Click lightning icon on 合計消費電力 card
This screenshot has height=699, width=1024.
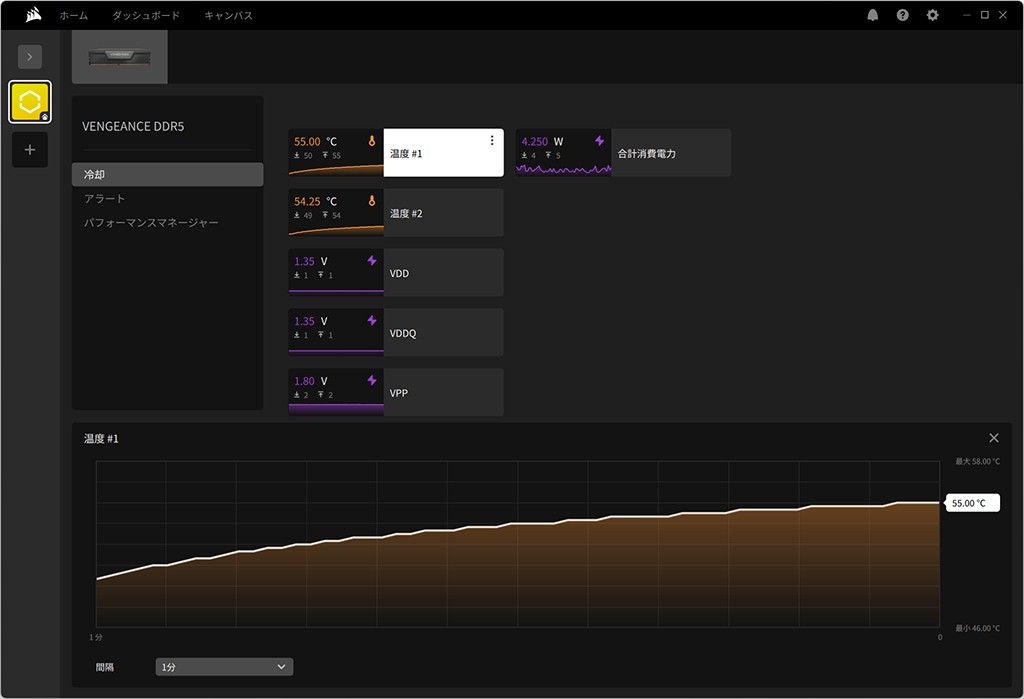click(599, 141)
